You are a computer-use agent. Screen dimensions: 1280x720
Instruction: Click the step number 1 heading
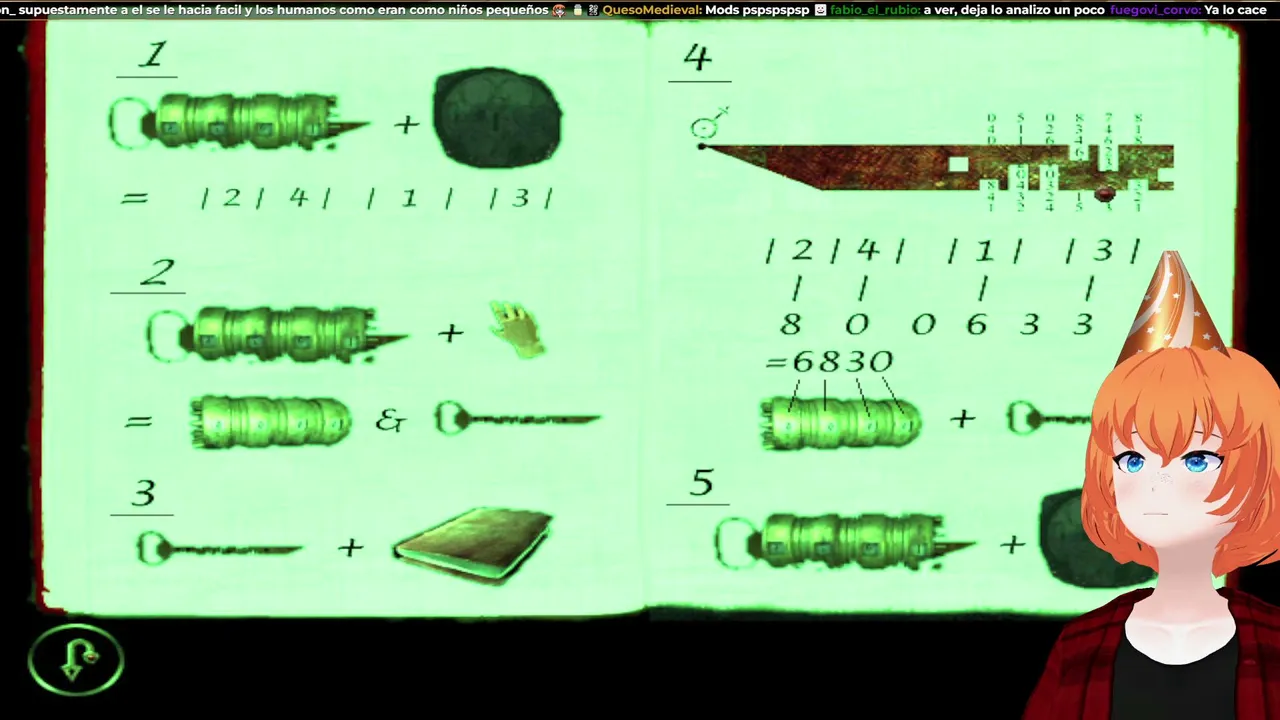(151, 55)
